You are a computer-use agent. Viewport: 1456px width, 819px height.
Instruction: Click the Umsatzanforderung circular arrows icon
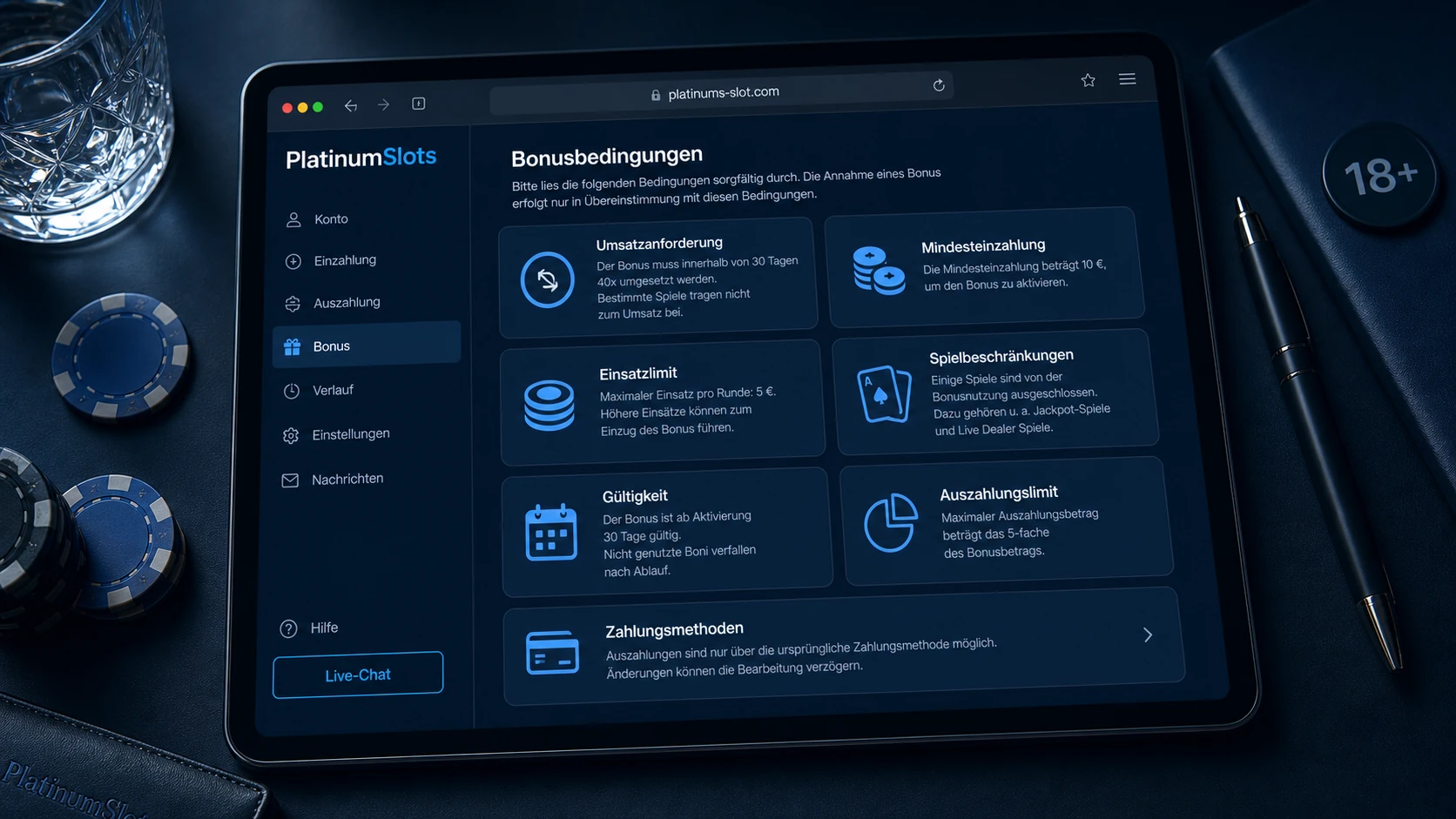(x=547, y=279)
